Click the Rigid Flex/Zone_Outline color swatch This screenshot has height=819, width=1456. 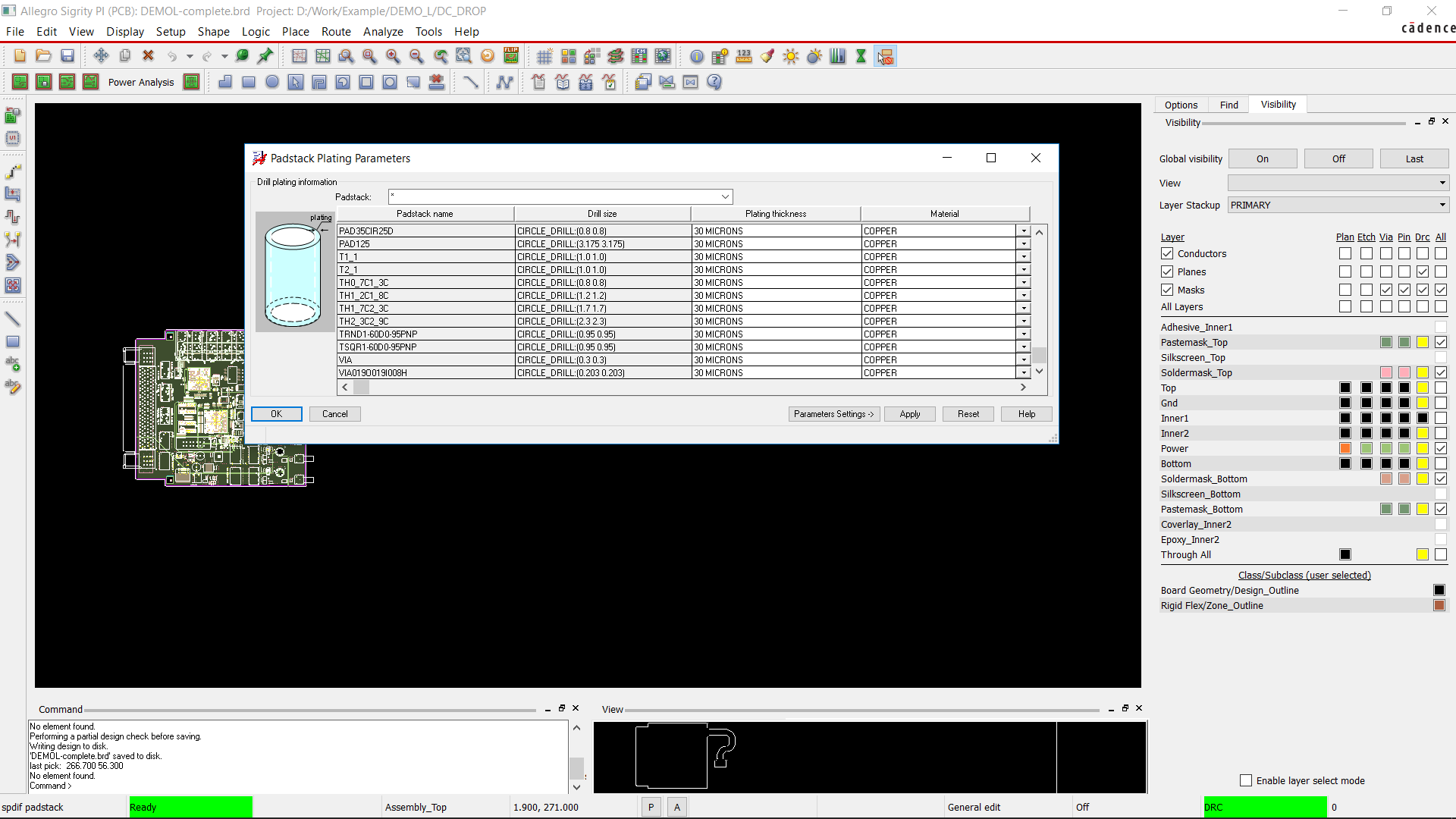1439,605
